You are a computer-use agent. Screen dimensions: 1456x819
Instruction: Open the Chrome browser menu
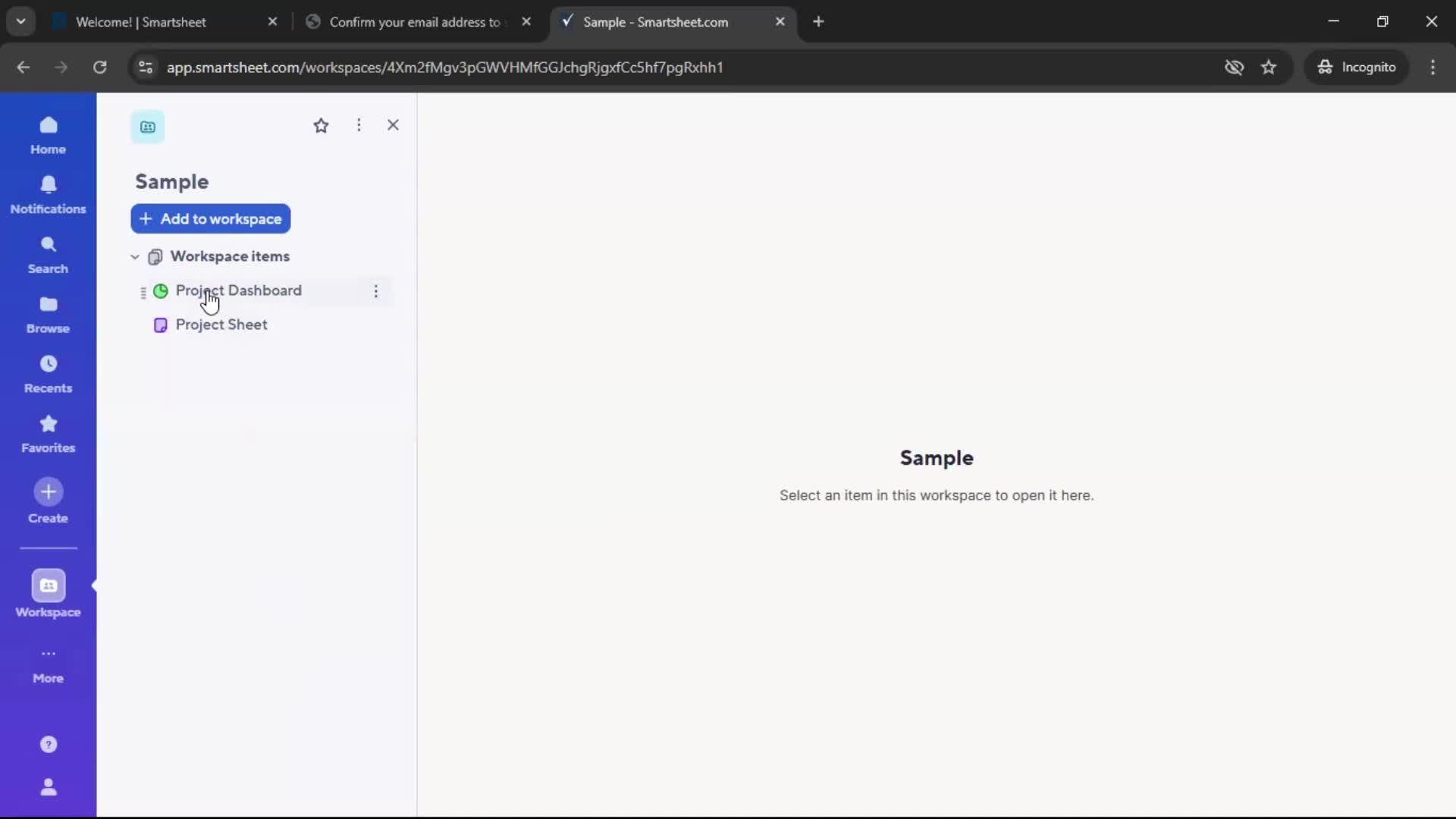(1433, 67)
